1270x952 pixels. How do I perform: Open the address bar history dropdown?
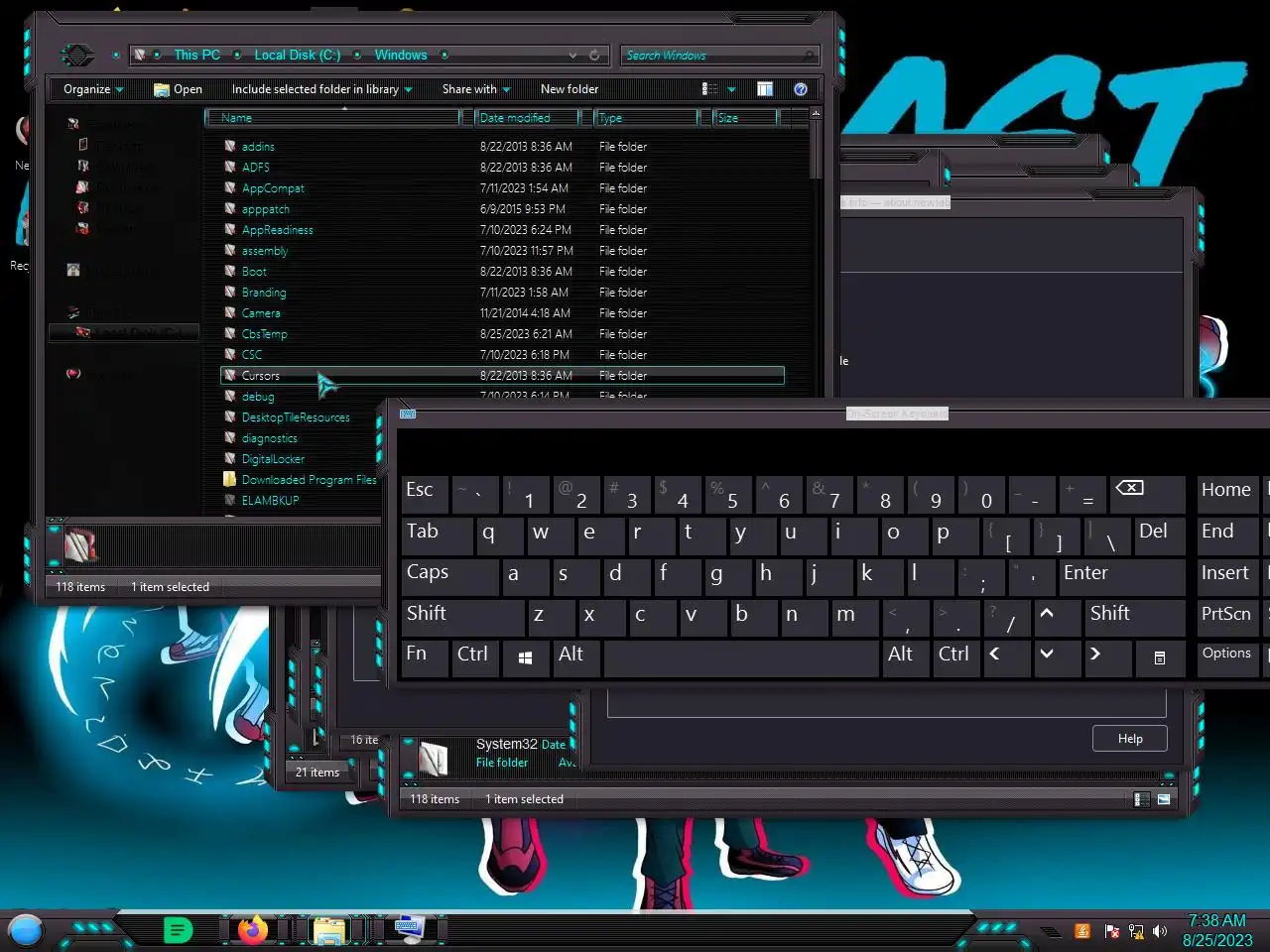572,56
